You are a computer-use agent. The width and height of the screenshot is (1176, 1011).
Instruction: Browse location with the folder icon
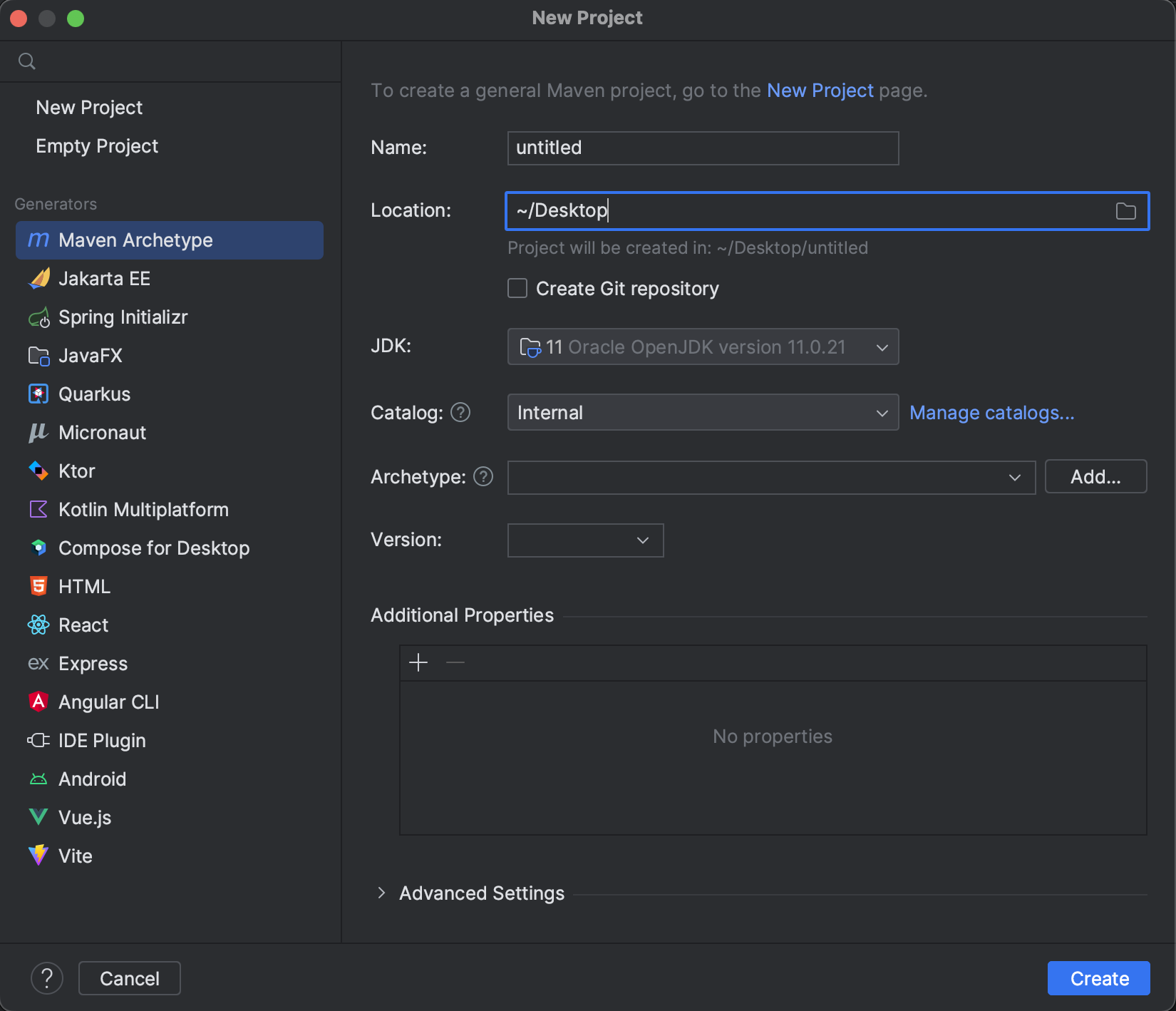click(x=1126, y=211)
